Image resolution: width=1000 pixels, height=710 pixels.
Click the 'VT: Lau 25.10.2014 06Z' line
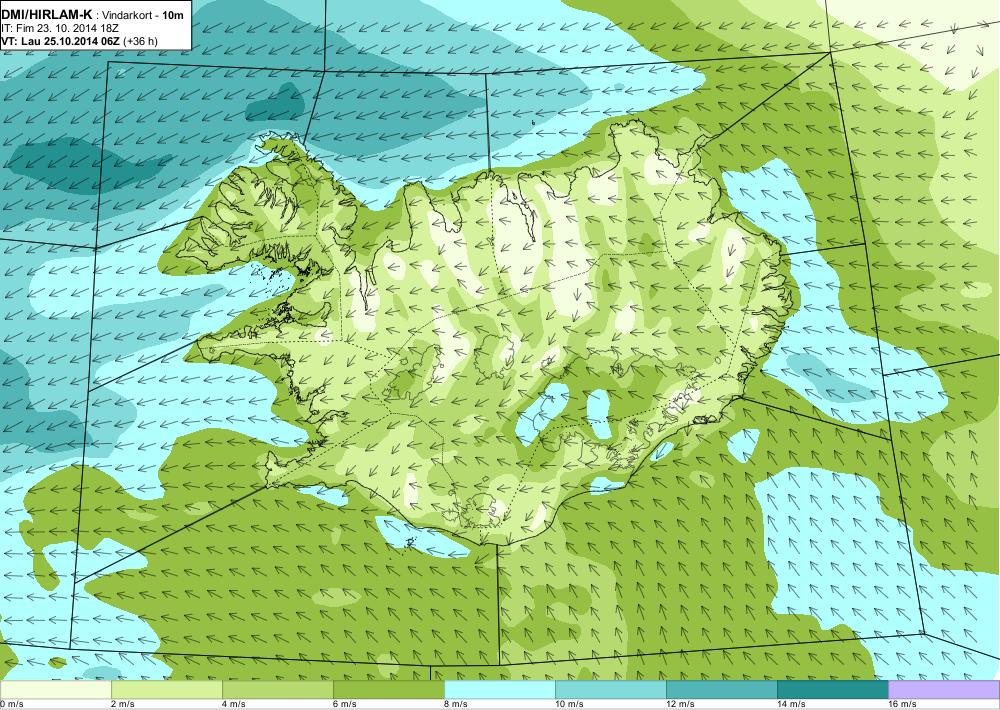tap(61, 41)
